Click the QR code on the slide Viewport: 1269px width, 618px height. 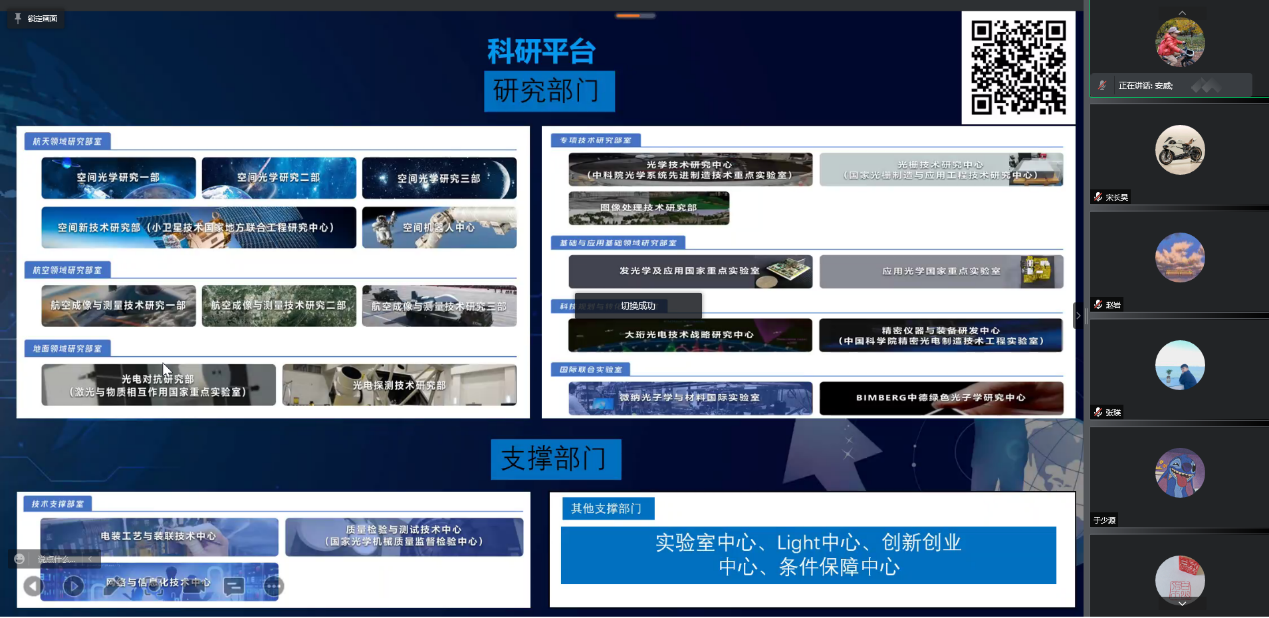(x=1018, y=66)
